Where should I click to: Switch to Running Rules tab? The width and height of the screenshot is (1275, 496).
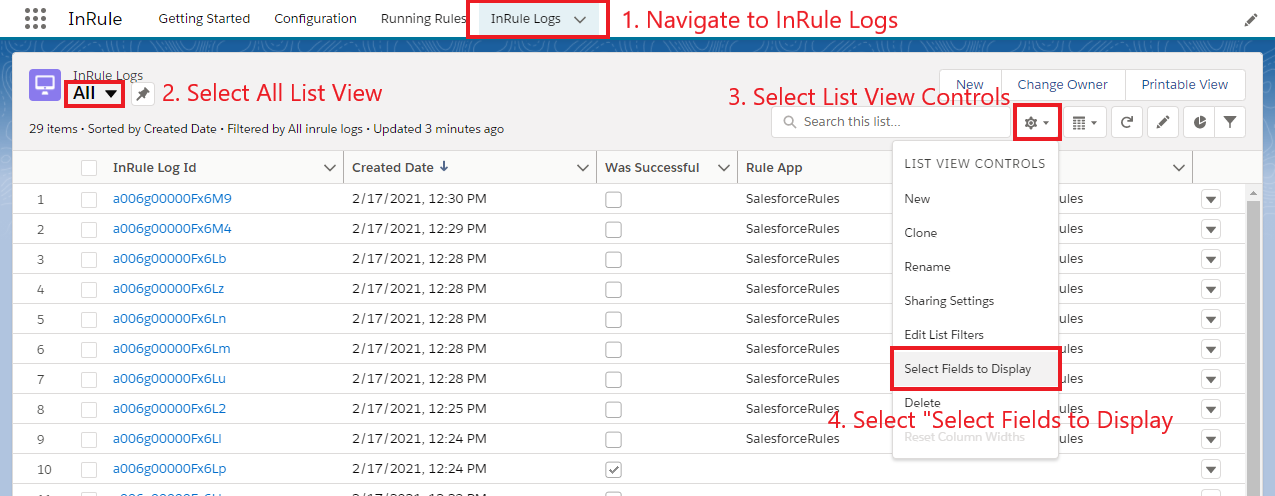point(423,19)
